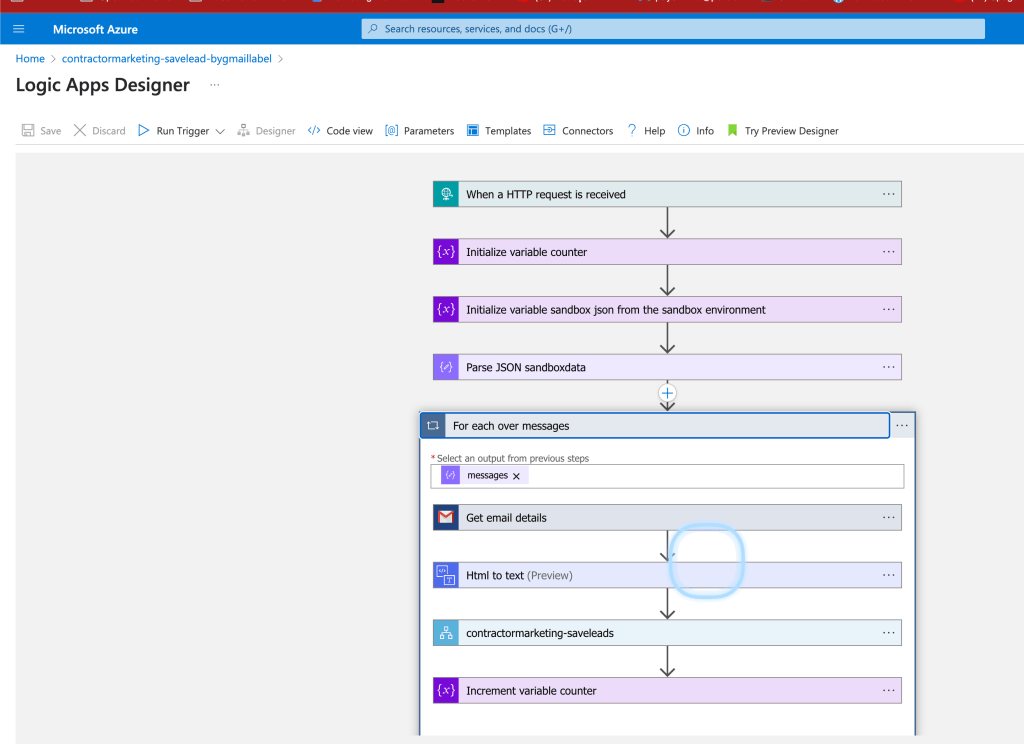Open options menu for For each over messages
The width and height of the screenshot is (1024, 748).
point(902,425)
